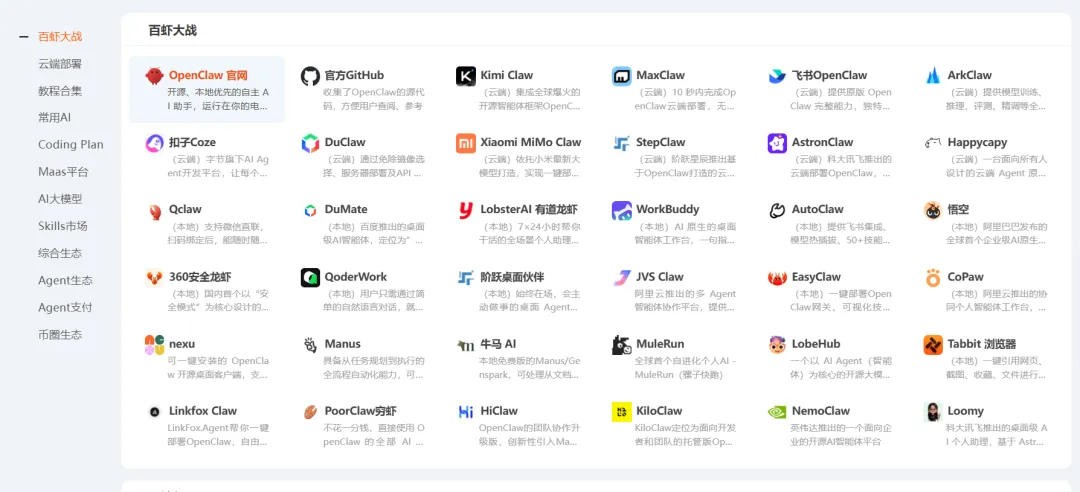The image size is (1080, 492).
Task: Click the 飞书OpenClaw bird icon
Action: (x=778, y=76)
